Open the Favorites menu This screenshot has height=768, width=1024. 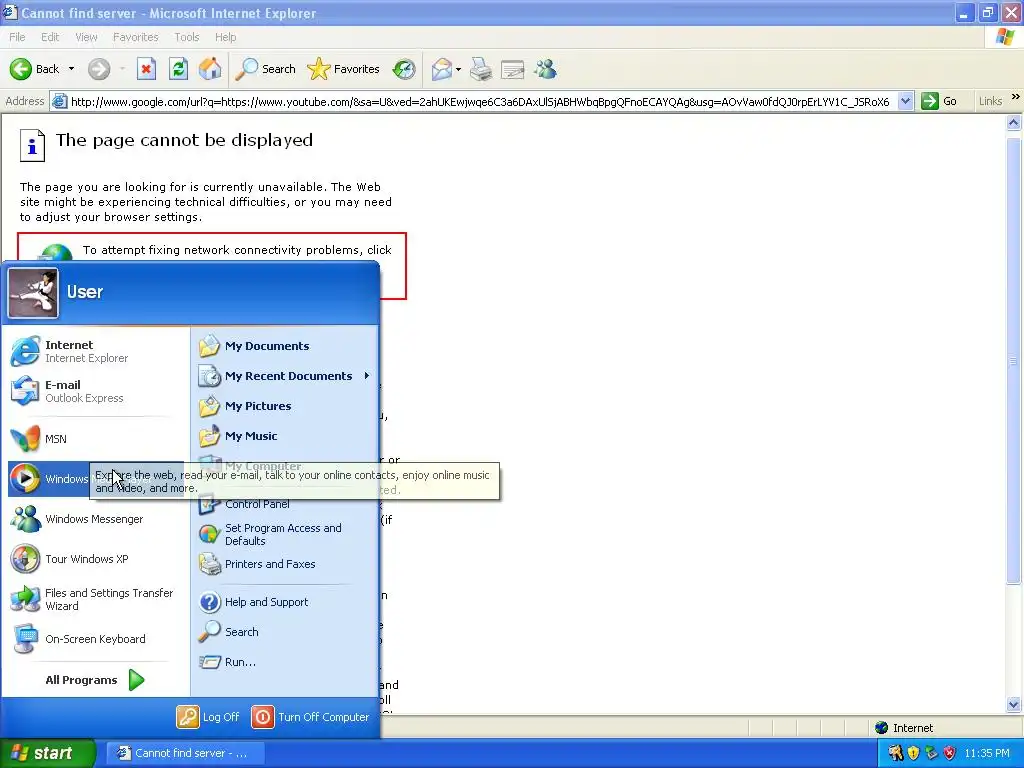[x=135, y=37]
